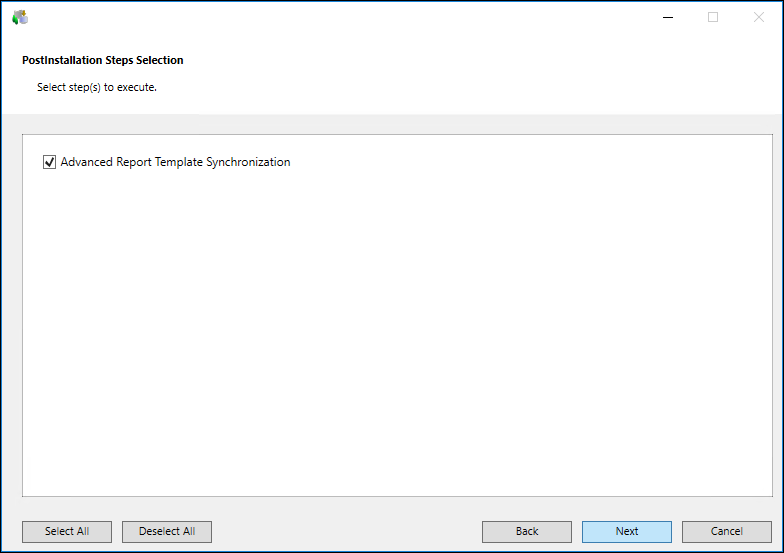This screenshot has height=553, width=784.
Task: Proceed with the Next button
Action: pos(626,531)
